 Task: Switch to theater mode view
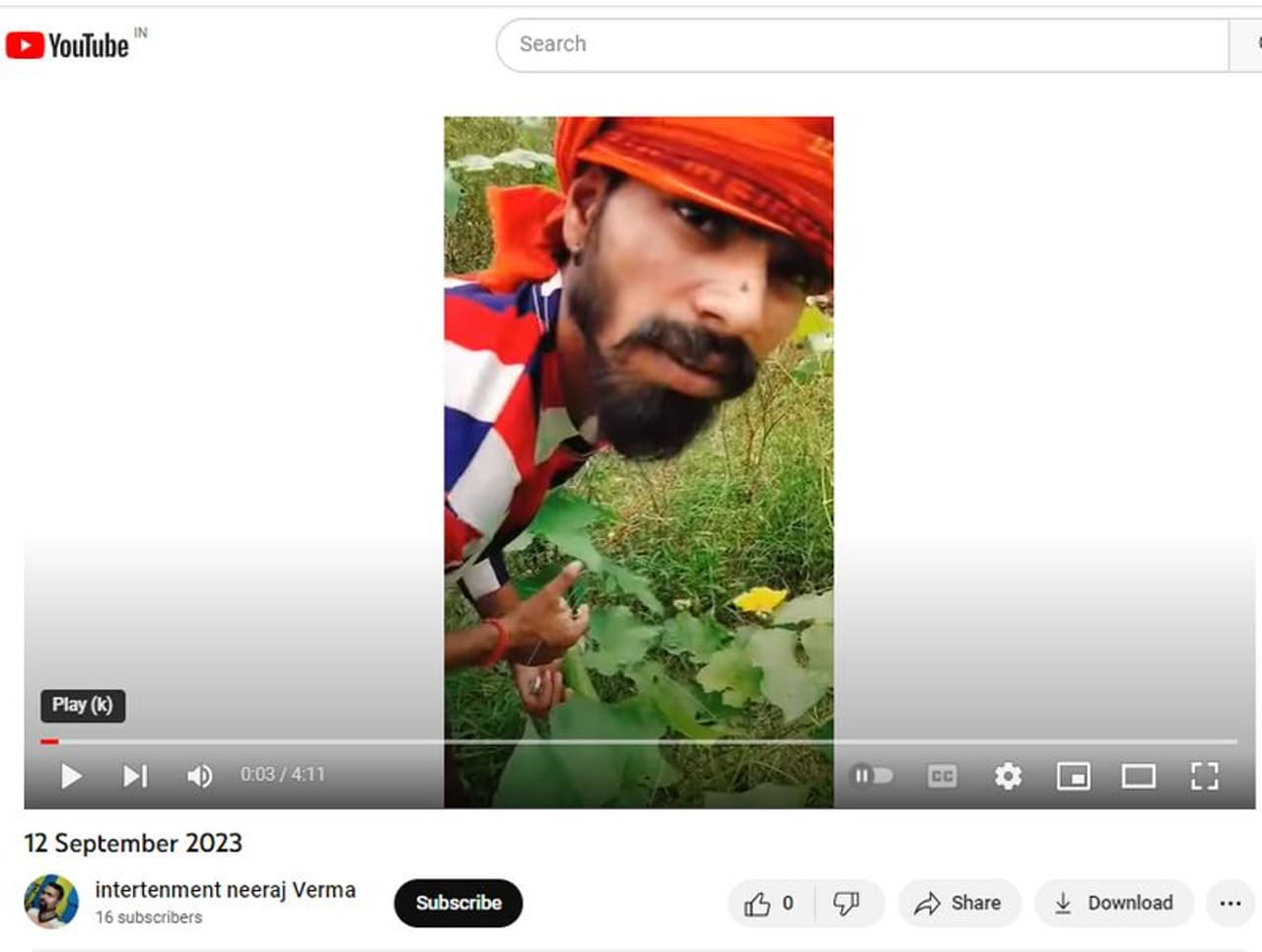click(1138, 777)
